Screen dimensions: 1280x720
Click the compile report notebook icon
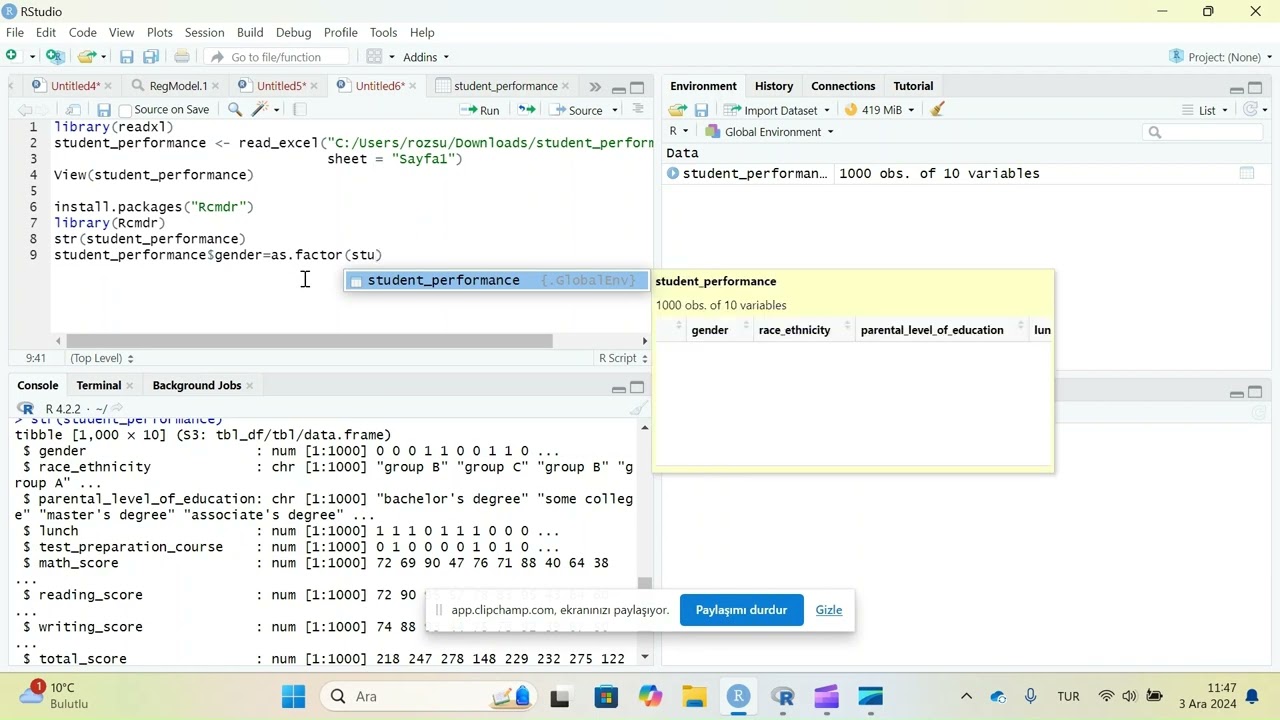299,110
